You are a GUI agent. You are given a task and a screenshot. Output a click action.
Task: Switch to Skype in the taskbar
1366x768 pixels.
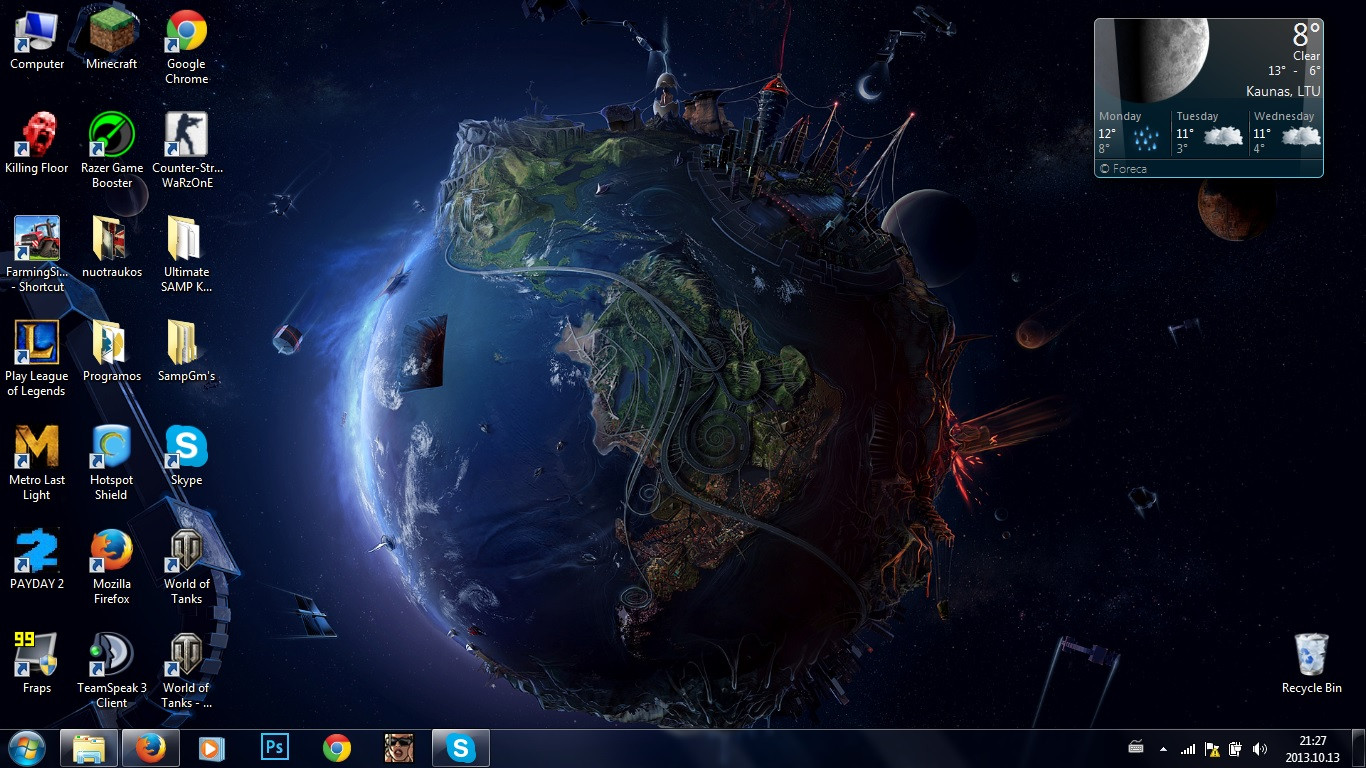point(461,748)
